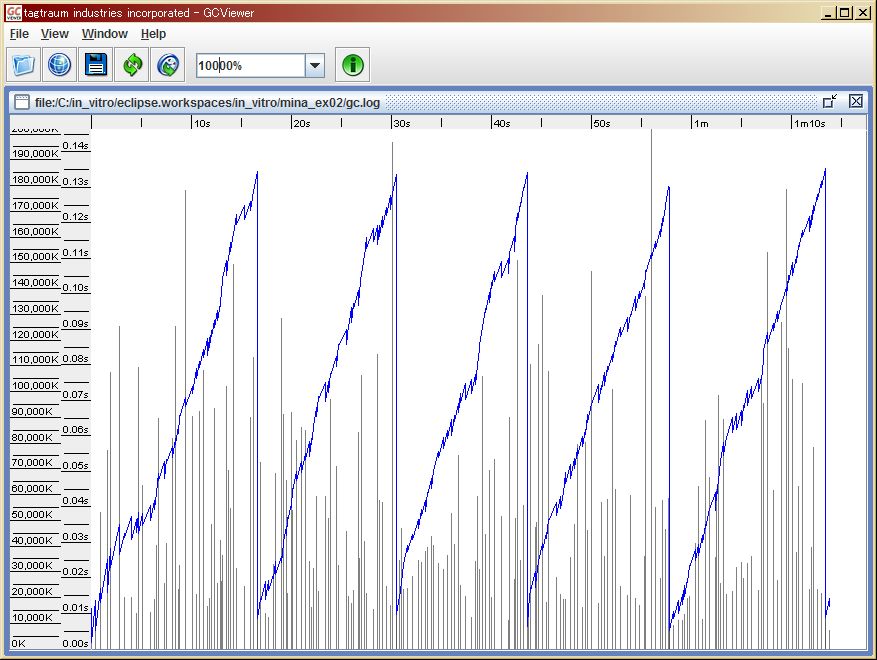The image size is (877, 660).
Task: Close the gc.log internal frame
Action: coord(856,101)
